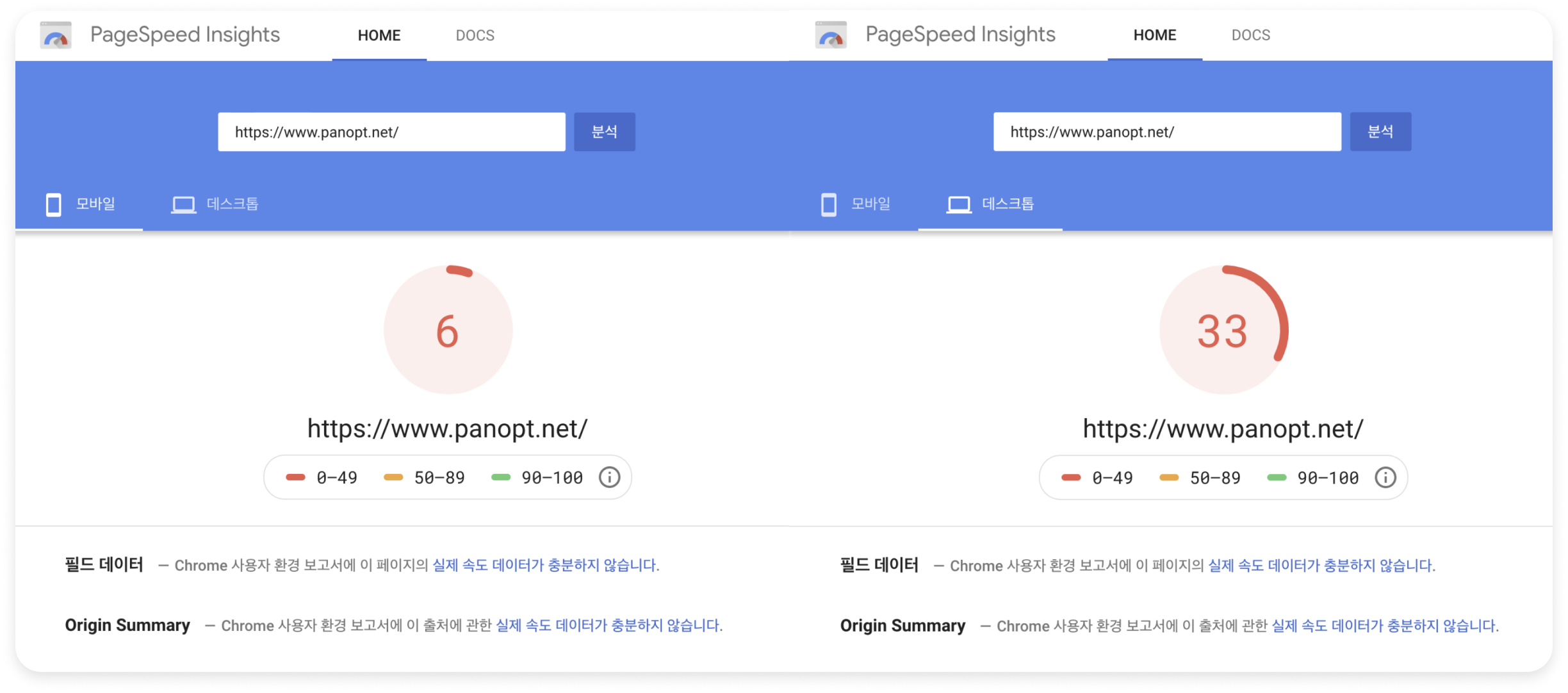This screenshot has height=693, width=1568.
Task: Open right Origin Summary insufficient data link
Action: click(1384, 625)
